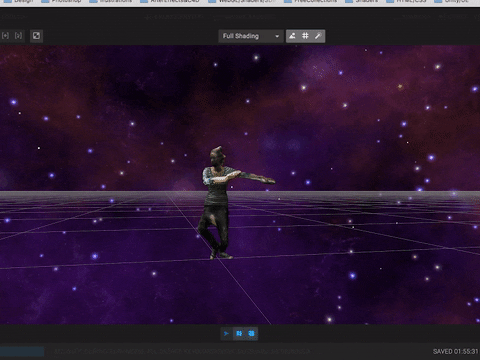The height and width of the screenshot is (360, 480).
Task: Click the second bracketed arrow panel icon
Action: coord(18,36)
